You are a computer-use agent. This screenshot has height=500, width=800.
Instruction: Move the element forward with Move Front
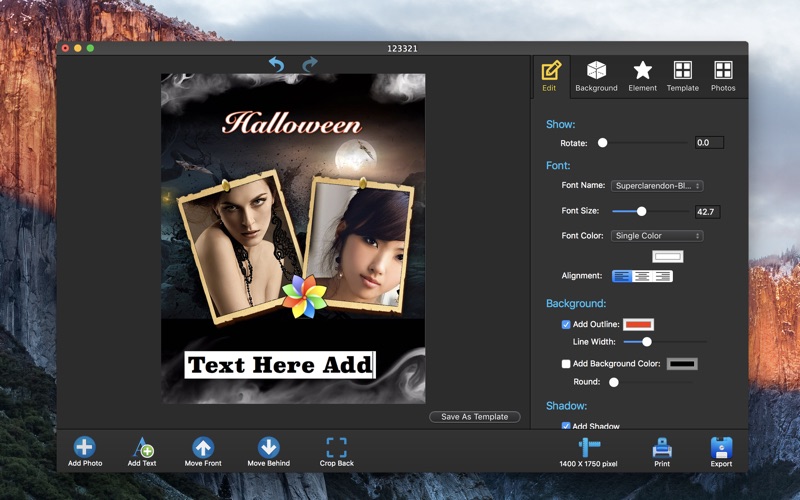(203, 447)
